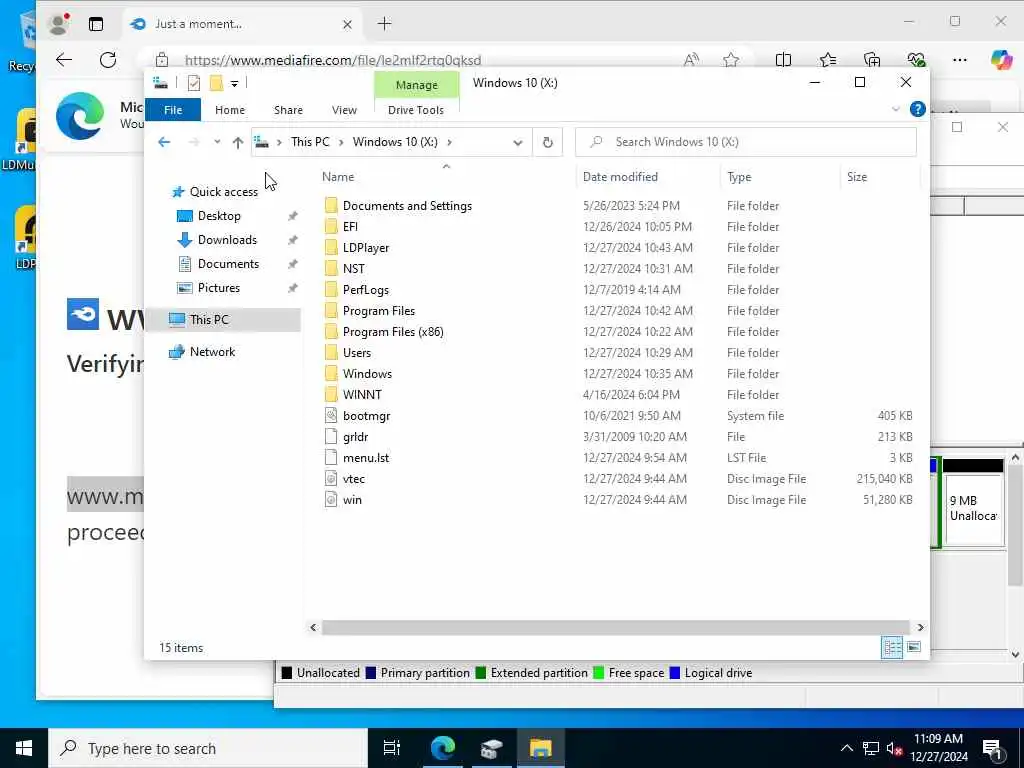Select Network in navigation pane
This screenshot has width=1024, height=768.
pos(212,351)
